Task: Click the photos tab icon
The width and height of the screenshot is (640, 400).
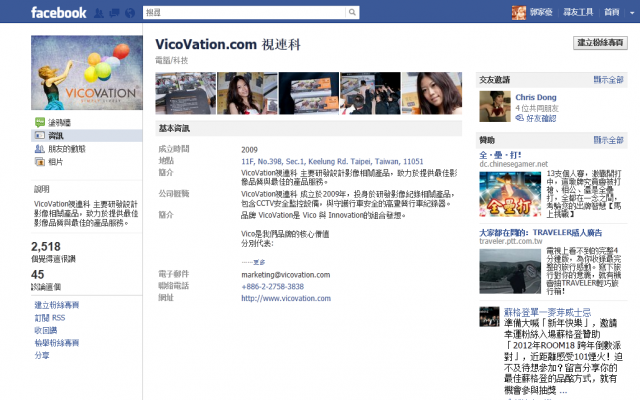Action: tap(40, 162)
